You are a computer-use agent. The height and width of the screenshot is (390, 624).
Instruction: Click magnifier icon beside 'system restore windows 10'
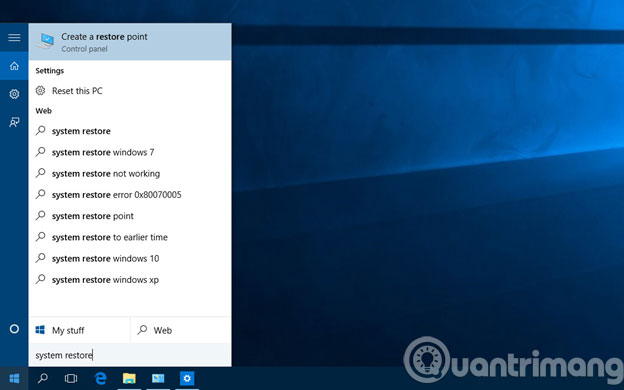[x=40, y=258]
